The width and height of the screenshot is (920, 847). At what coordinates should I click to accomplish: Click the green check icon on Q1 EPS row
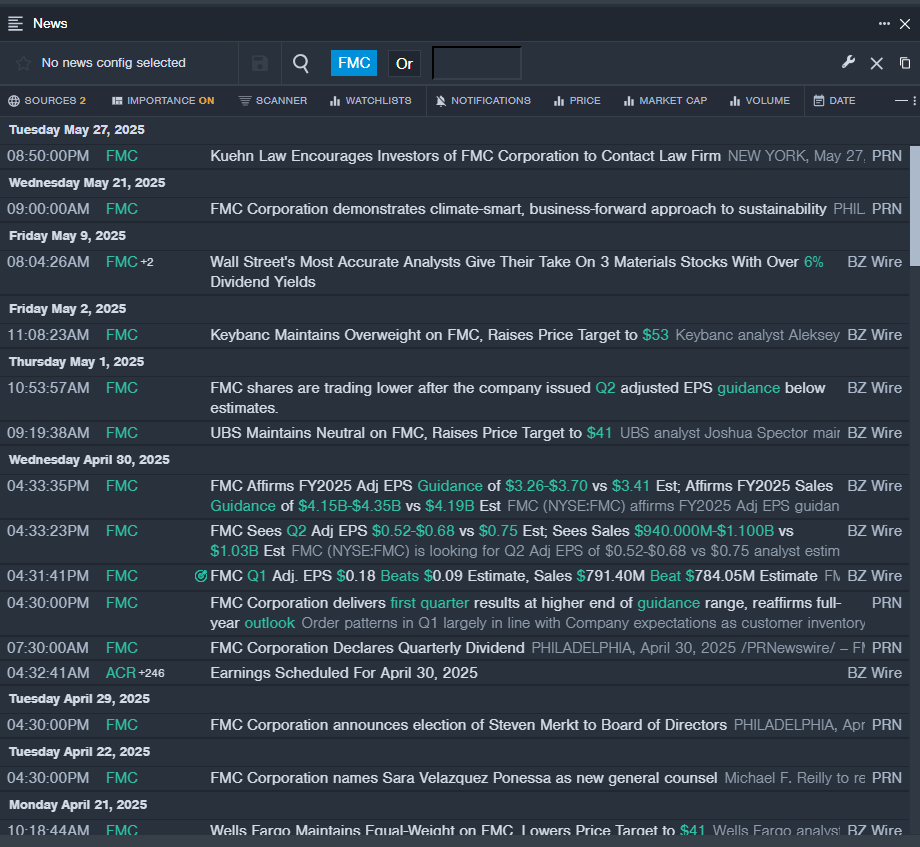click(x=201, y=576)
